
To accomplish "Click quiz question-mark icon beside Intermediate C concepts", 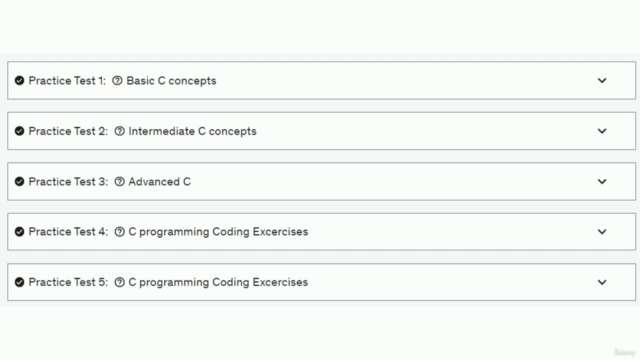I will [x=119, y=131].
